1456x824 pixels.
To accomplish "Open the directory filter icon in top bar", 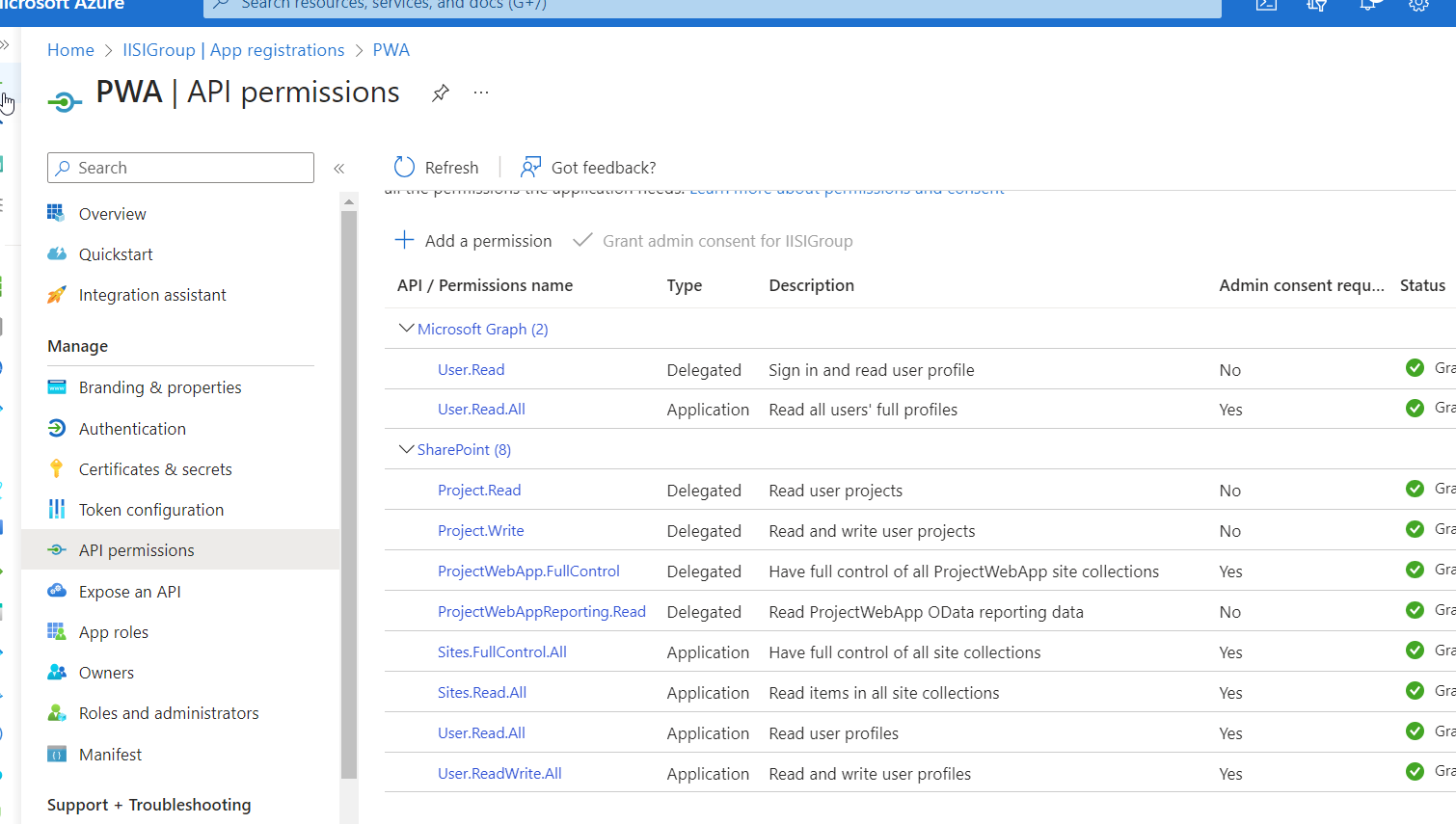I will pos(1317,5).
